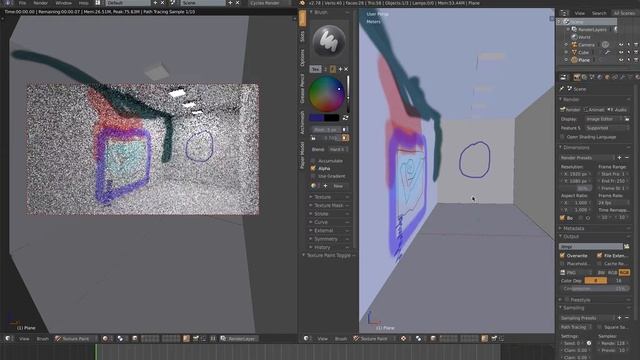Screen dimensions: 640x360
Task: Click the Render button in properties
Action: coord(570,109)
